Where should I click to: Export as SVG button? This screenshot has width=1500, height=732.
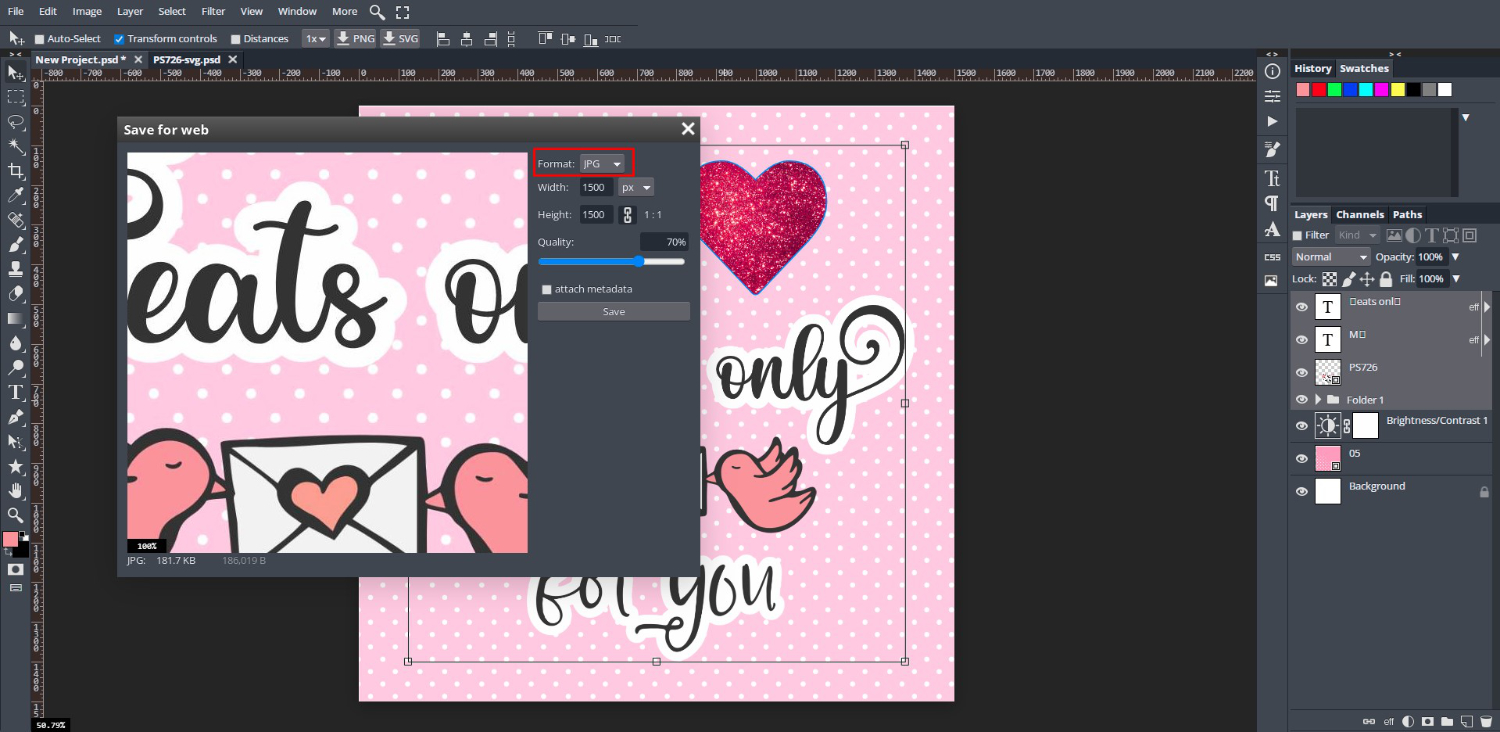pyautogui.click(x=400, y=39)
